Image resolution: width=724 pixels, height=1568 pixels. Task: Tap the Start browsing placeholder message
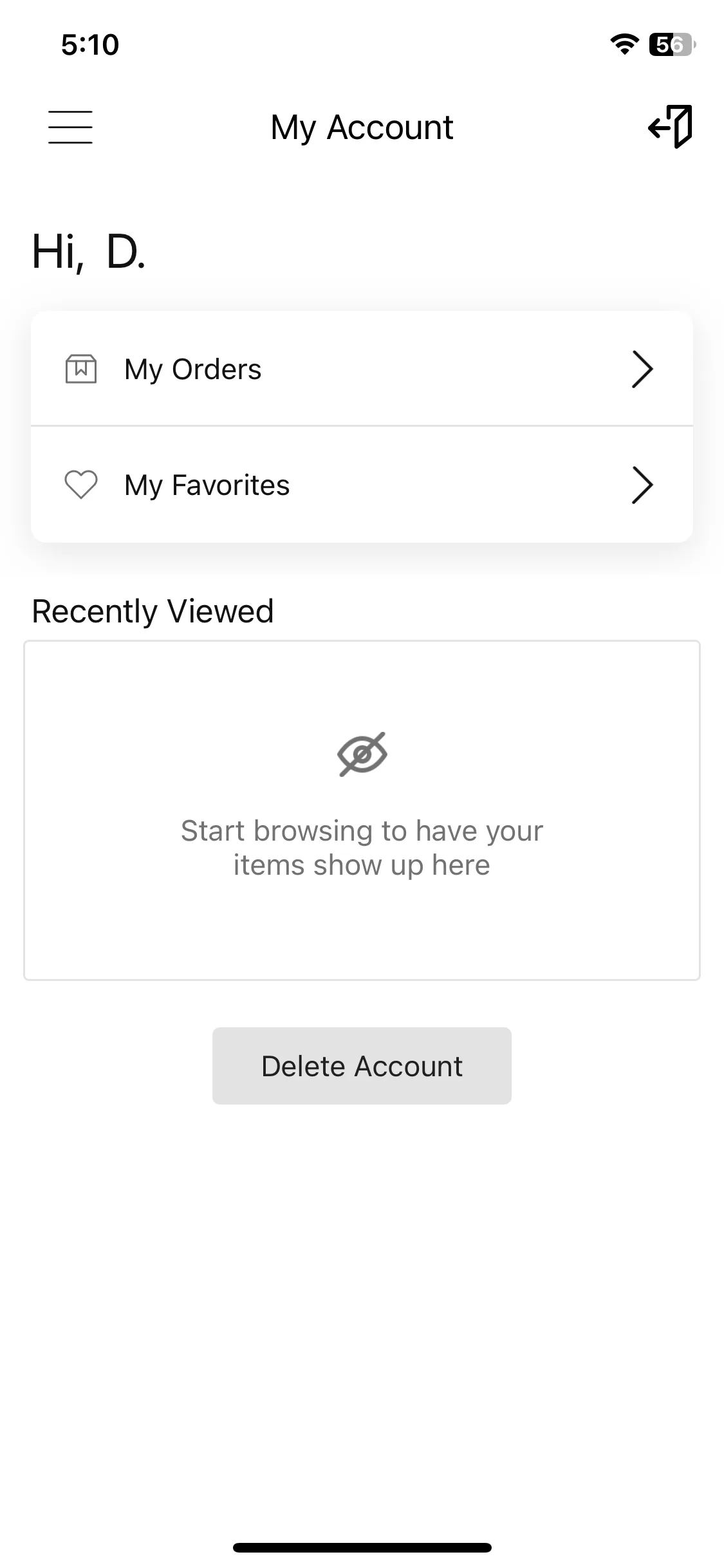[x=362, y=848]
